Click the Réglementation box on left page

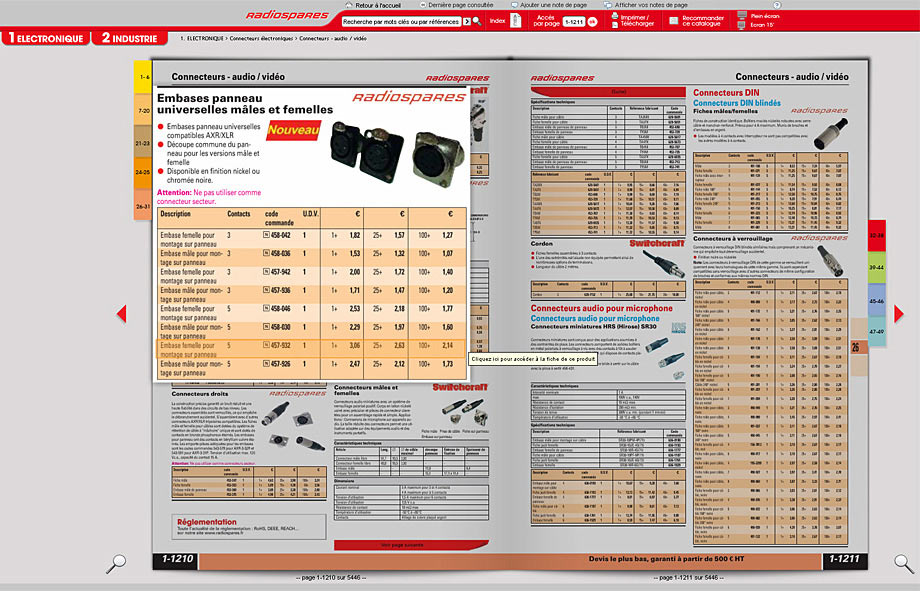coord(249,526)
